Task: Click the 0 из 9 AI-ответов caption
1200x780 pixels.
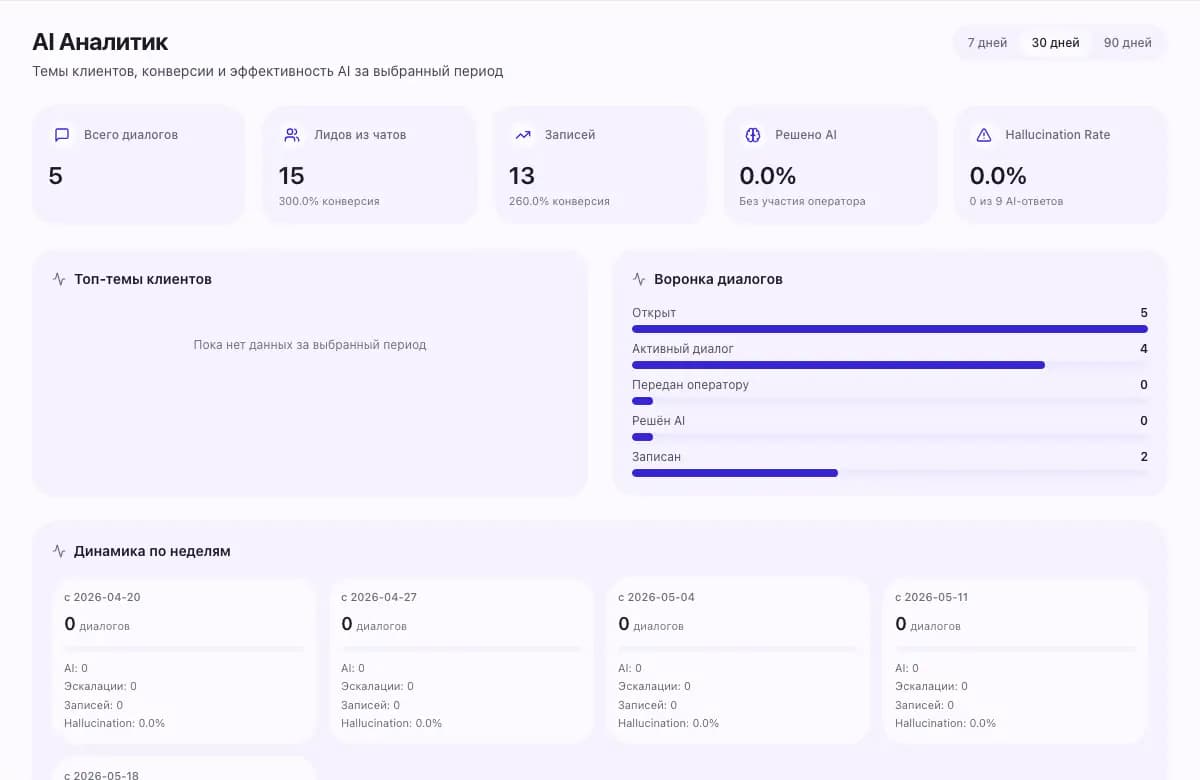Action: click(1016, 201)
